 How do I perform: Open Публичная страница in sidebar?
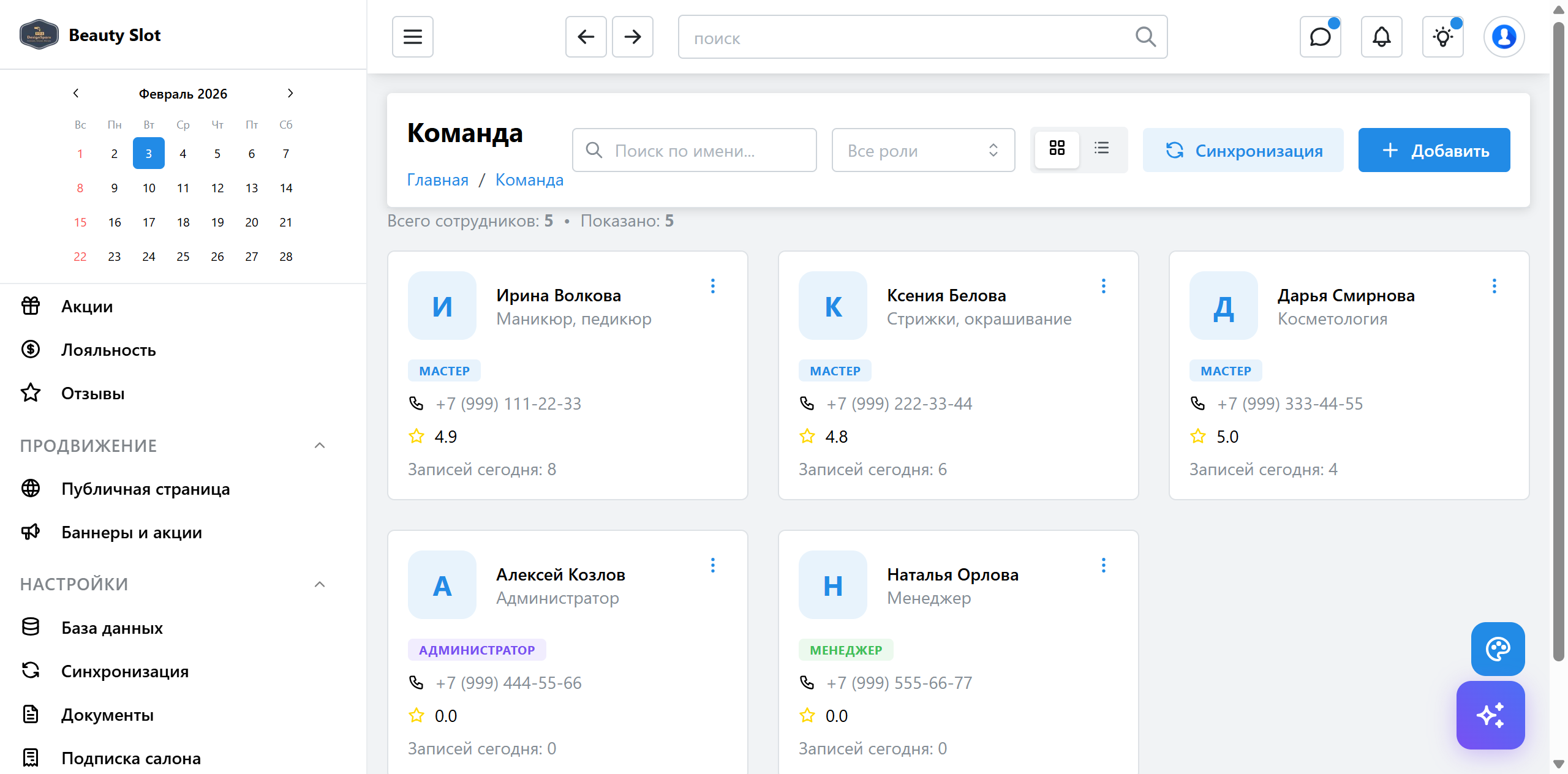[145, 489]
